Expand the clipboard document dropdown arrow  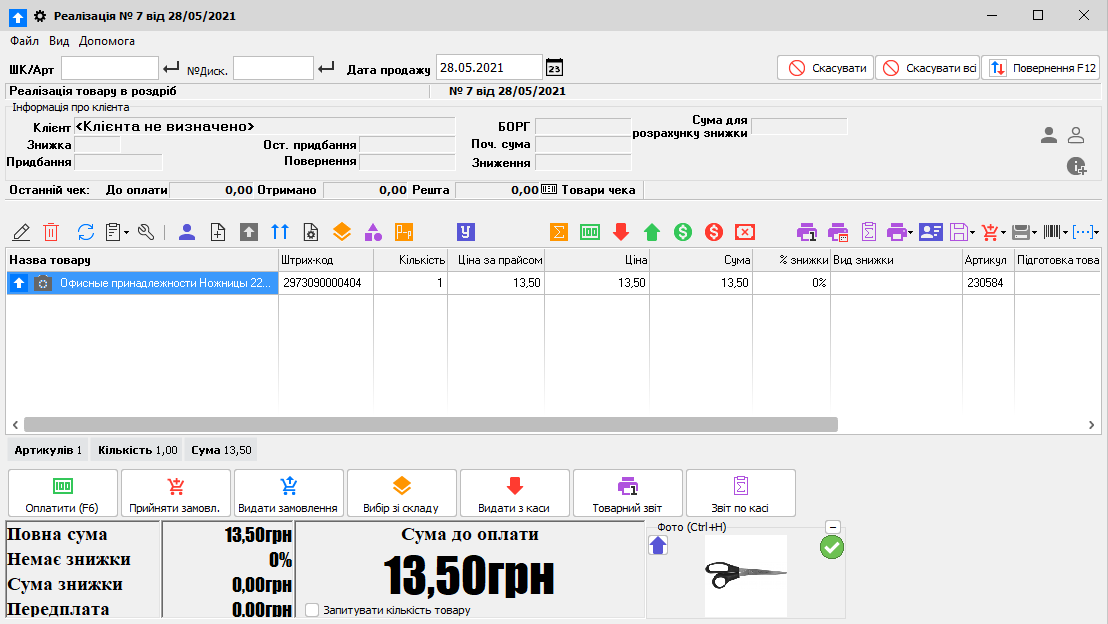(x=126, y=232)
